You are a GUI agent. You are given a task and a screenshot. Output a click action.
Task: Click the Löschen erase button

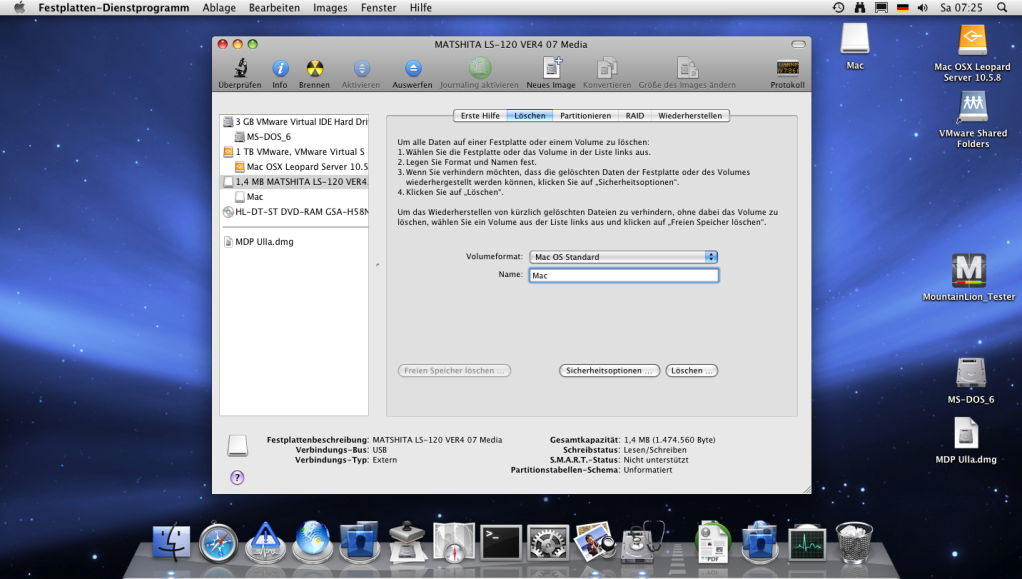(692, 370)
